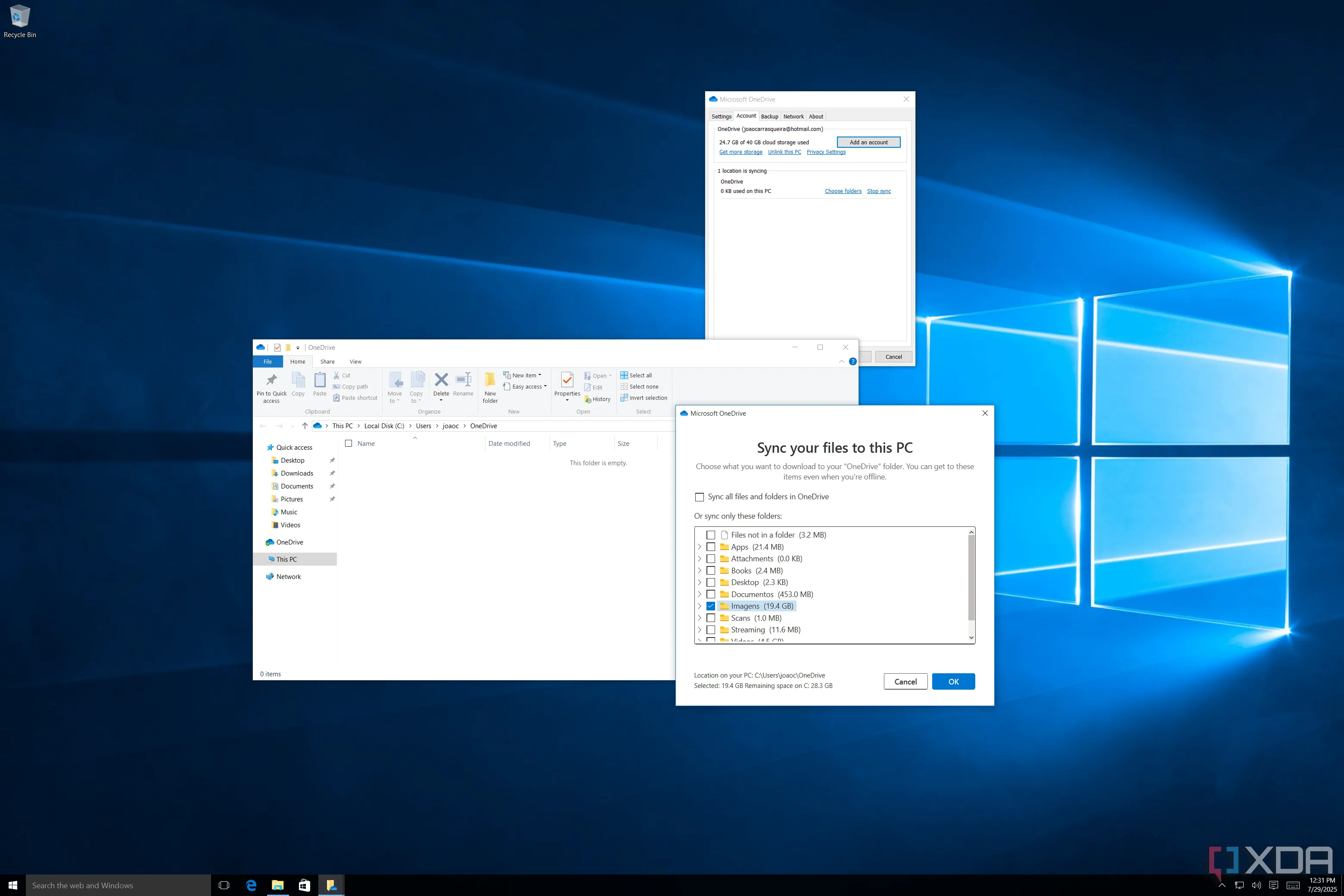Open New item dropdown
This screenshot has width=1344, height=896.
tap(522, 376)
